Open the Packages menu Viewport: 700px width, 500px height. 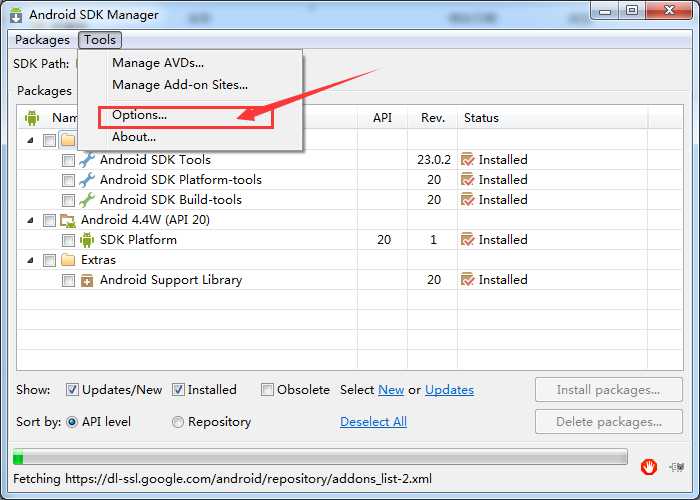click(42, 40)
